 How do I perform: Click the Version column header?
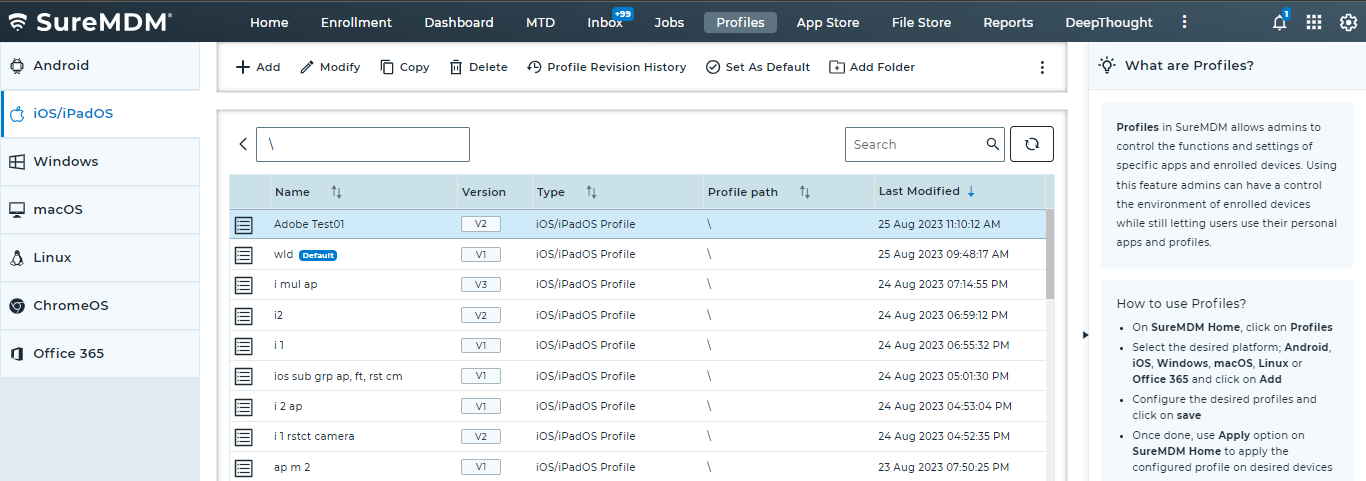click(x=484, y=192)
